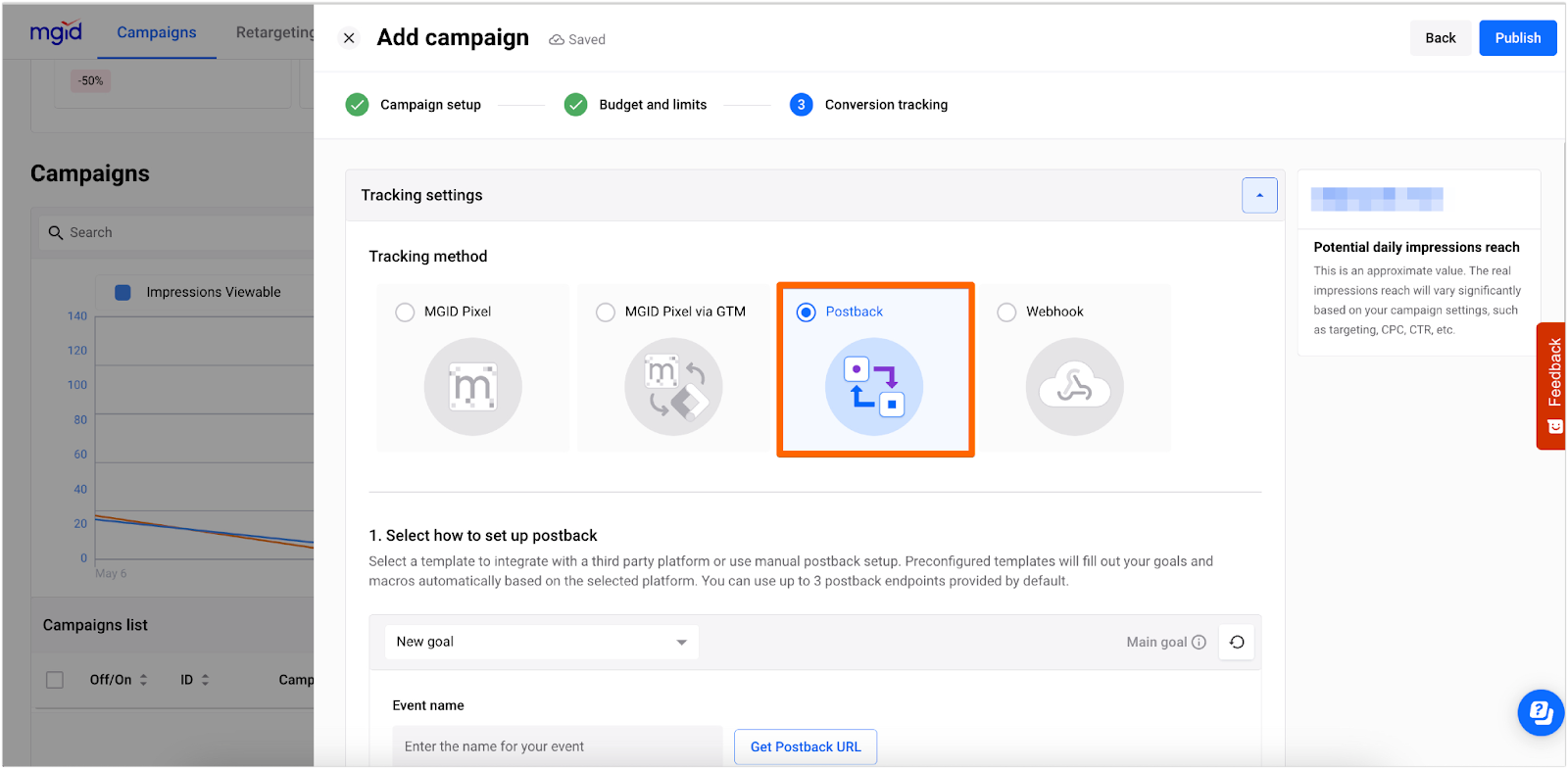Click the Webhook cloud icon

(1074, 387)
